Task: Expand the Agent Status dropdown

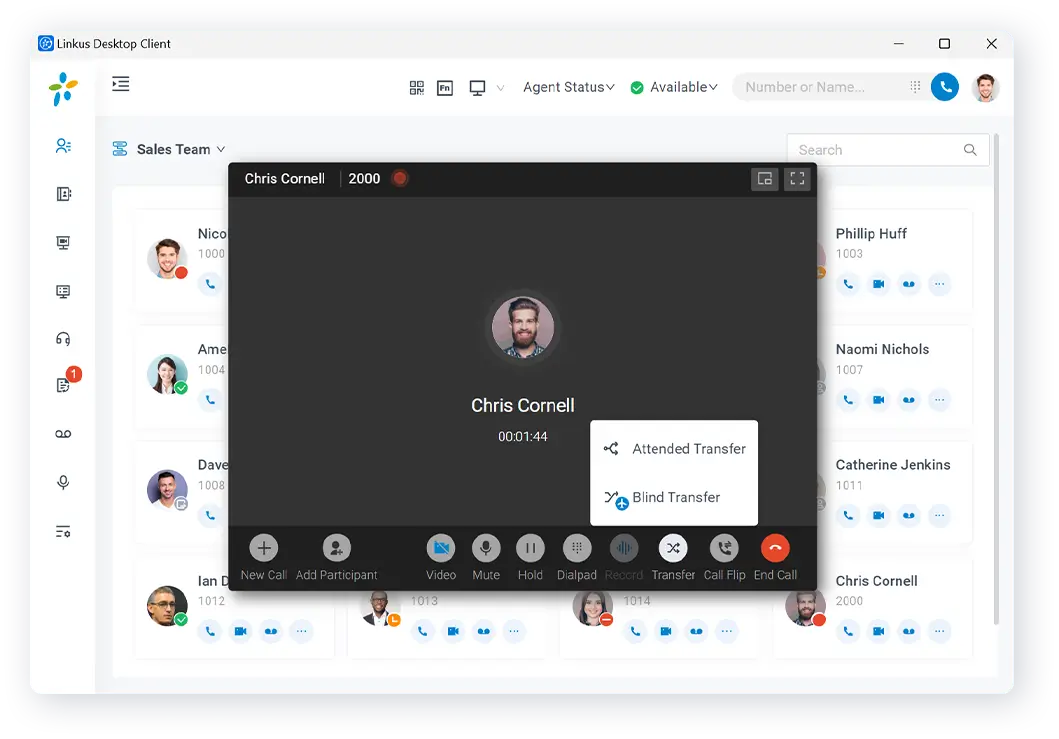Action: point(568,88)
